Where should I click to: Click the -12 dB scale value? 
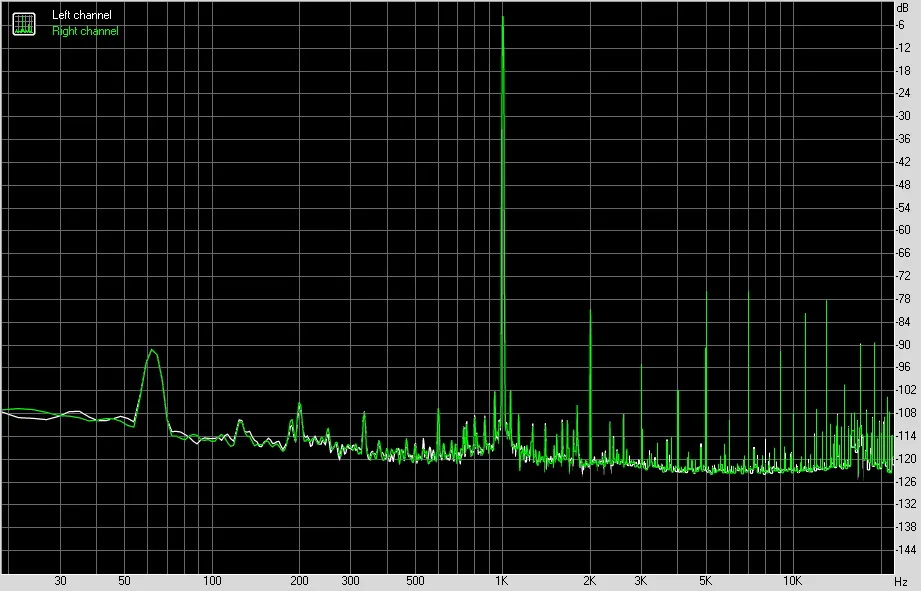[x=903, y=48]
